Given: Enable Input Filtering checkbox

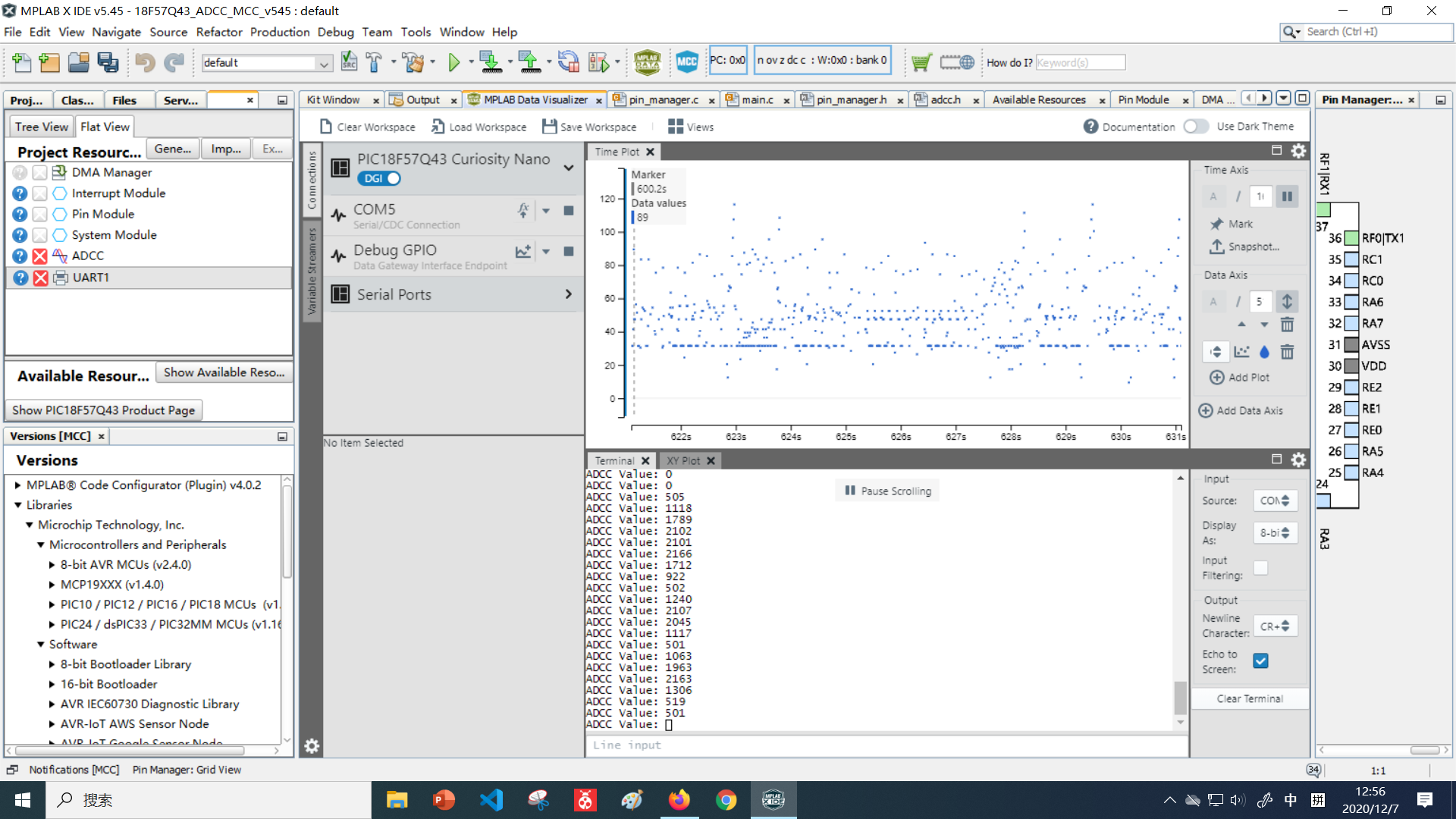Looking at the screenshot, I should click(x=1260, y=568).
